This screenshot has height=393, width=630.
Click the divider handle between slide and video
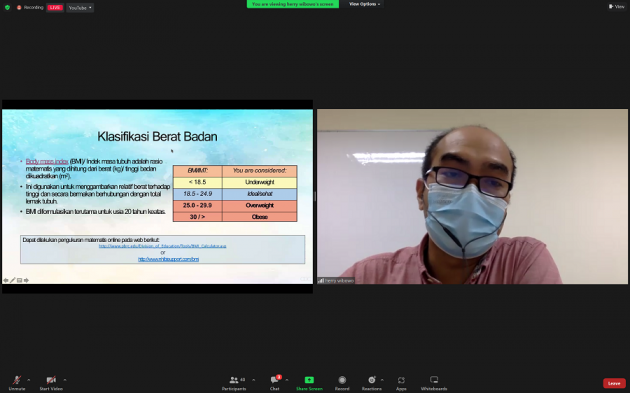point(315,196)
